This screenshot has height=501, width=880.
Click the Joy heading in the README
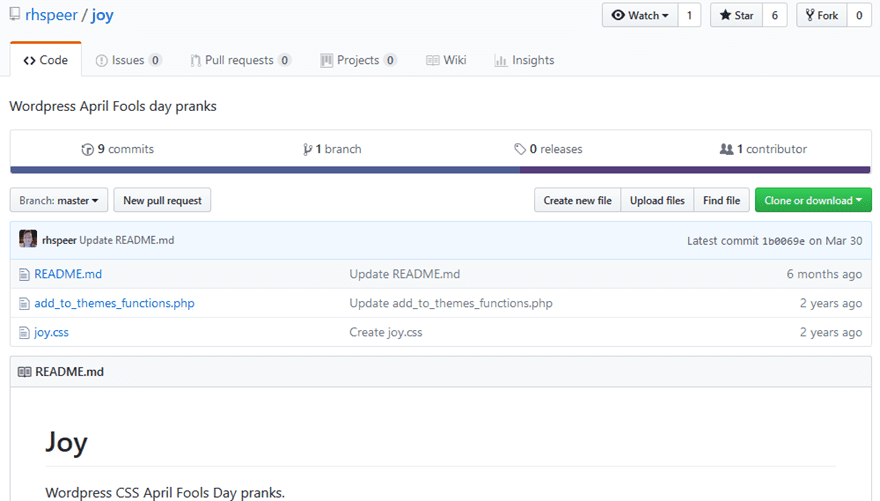[66, 442]
